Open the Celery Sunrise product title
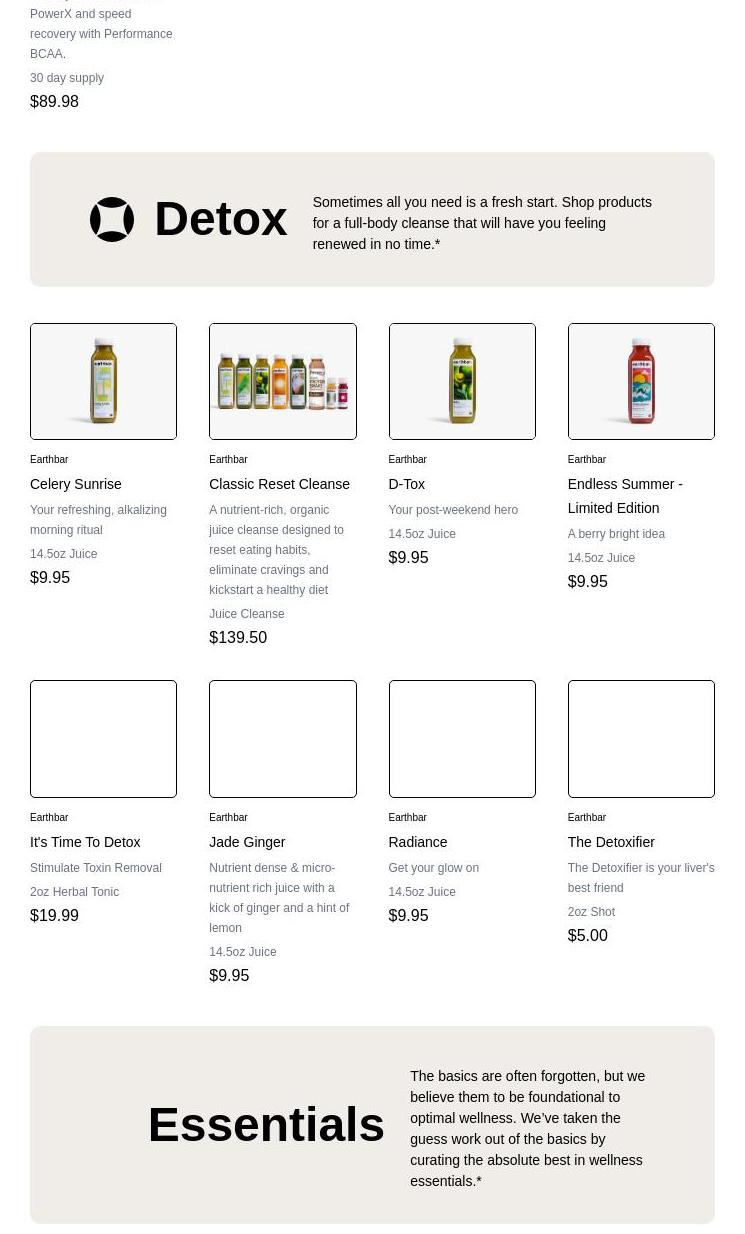745x1234 pixels. (x=76, y=484)
